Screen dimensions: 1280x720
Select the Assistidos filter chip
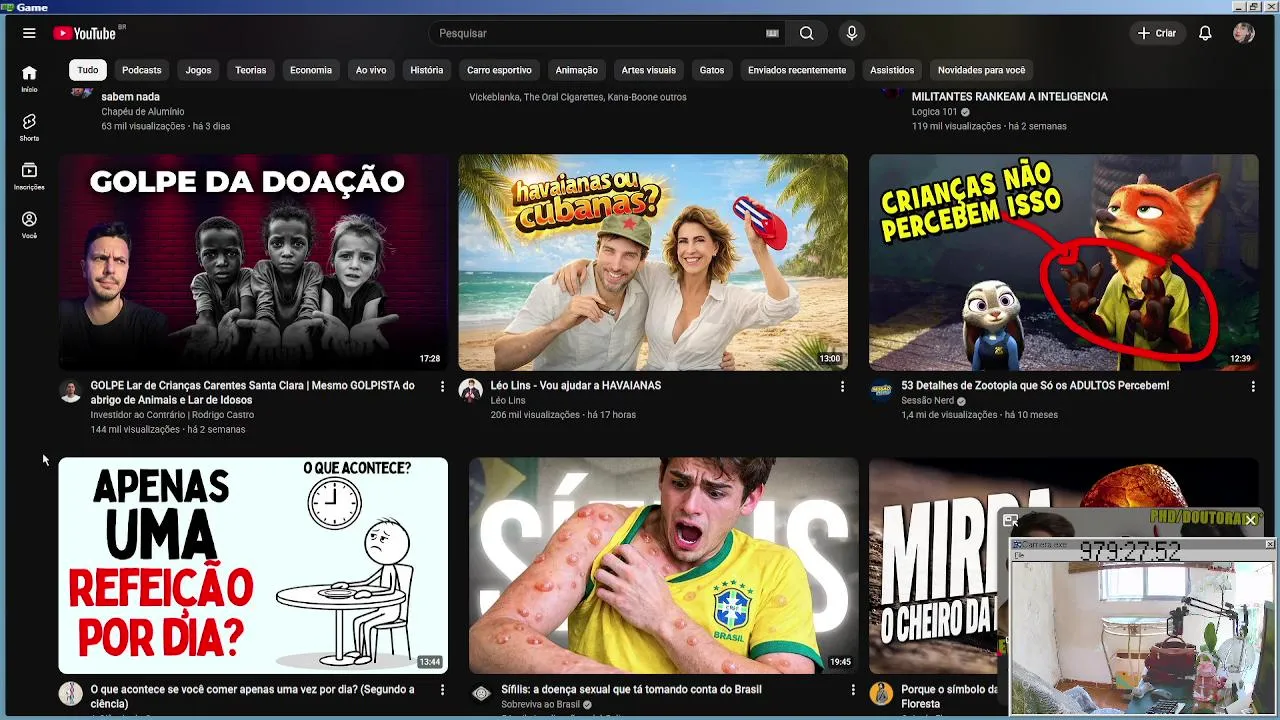point(892,70)
